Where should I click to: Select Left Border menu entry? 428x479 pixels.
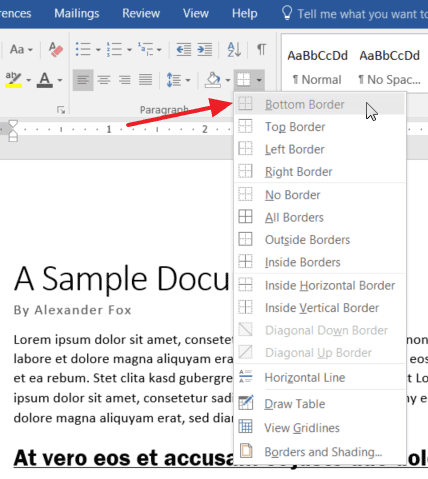tap(319, 149)
